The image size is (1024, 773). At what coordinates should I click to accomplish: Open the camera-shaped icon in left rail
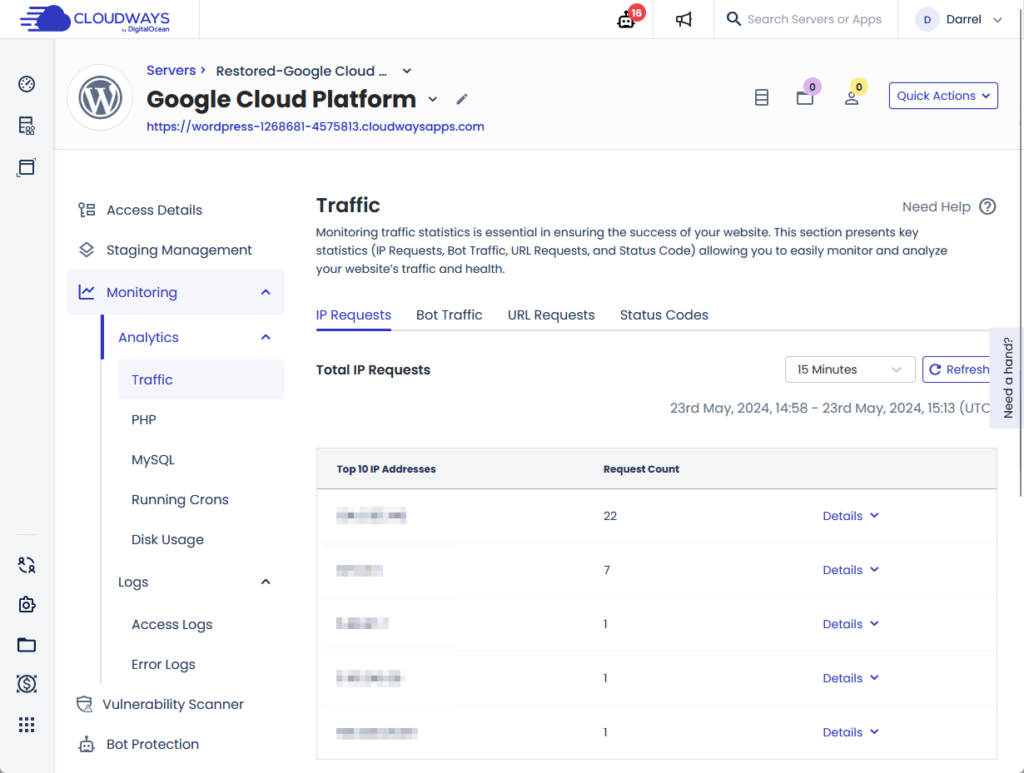pos(27,605)
